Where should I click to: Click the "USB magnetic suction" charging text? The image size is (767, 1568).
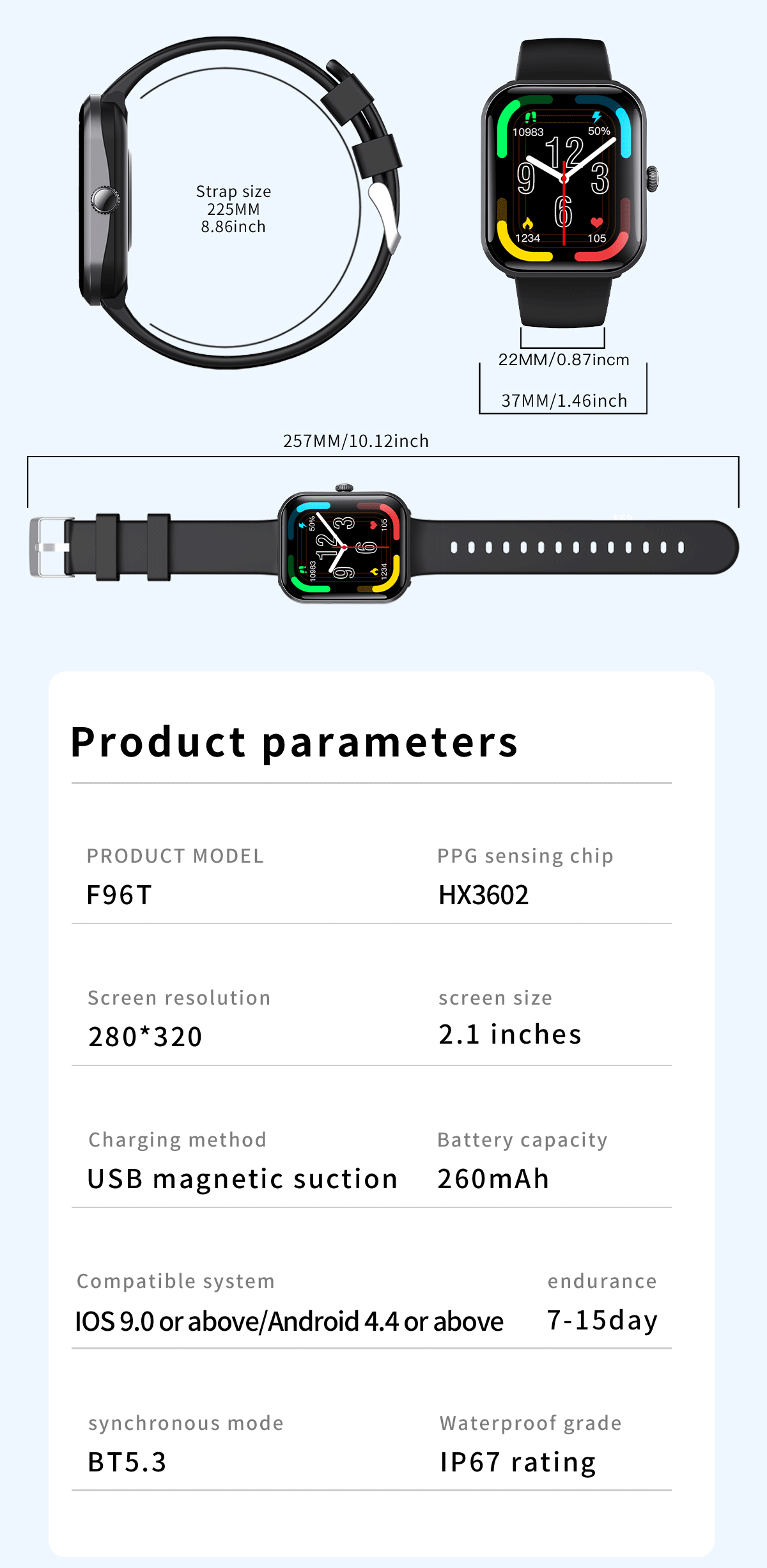point(243,1179)
